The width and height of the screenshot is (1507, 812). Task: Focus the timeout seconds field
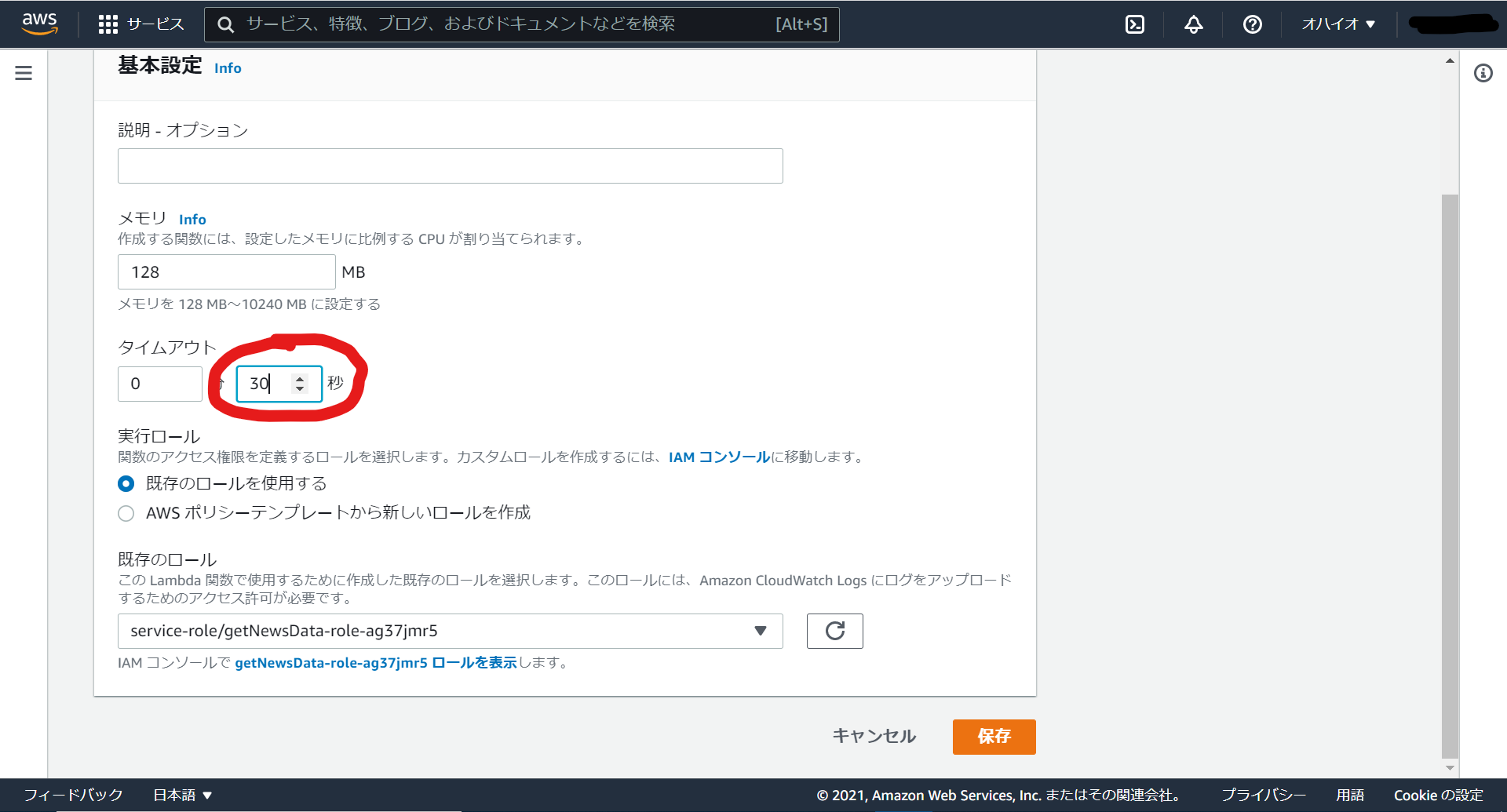coord(279,384)
